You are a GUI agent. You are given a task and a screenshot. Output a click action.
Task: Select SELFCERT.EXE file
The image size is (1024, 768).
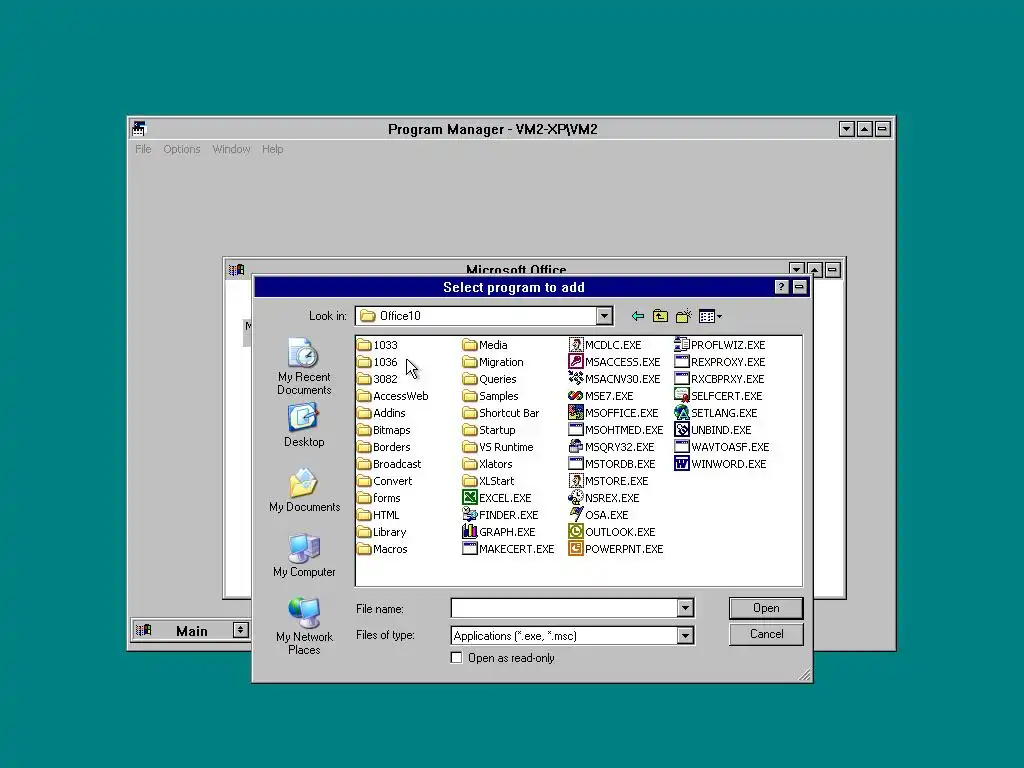[x=718, y=396]
